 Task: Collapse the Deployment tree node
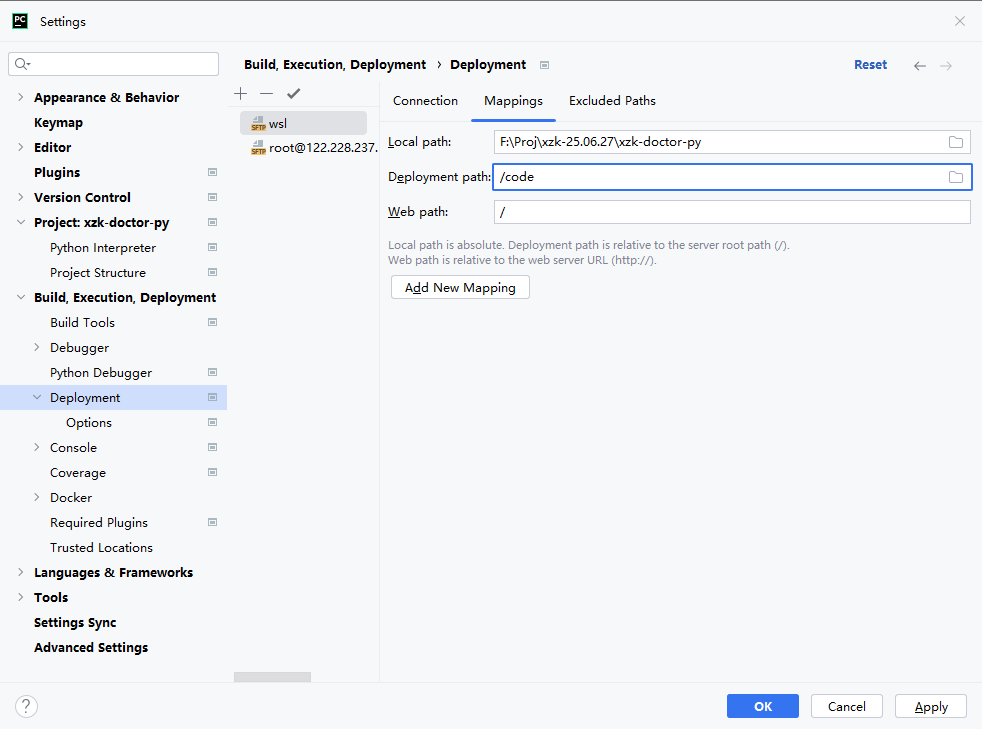click(37, 397)
